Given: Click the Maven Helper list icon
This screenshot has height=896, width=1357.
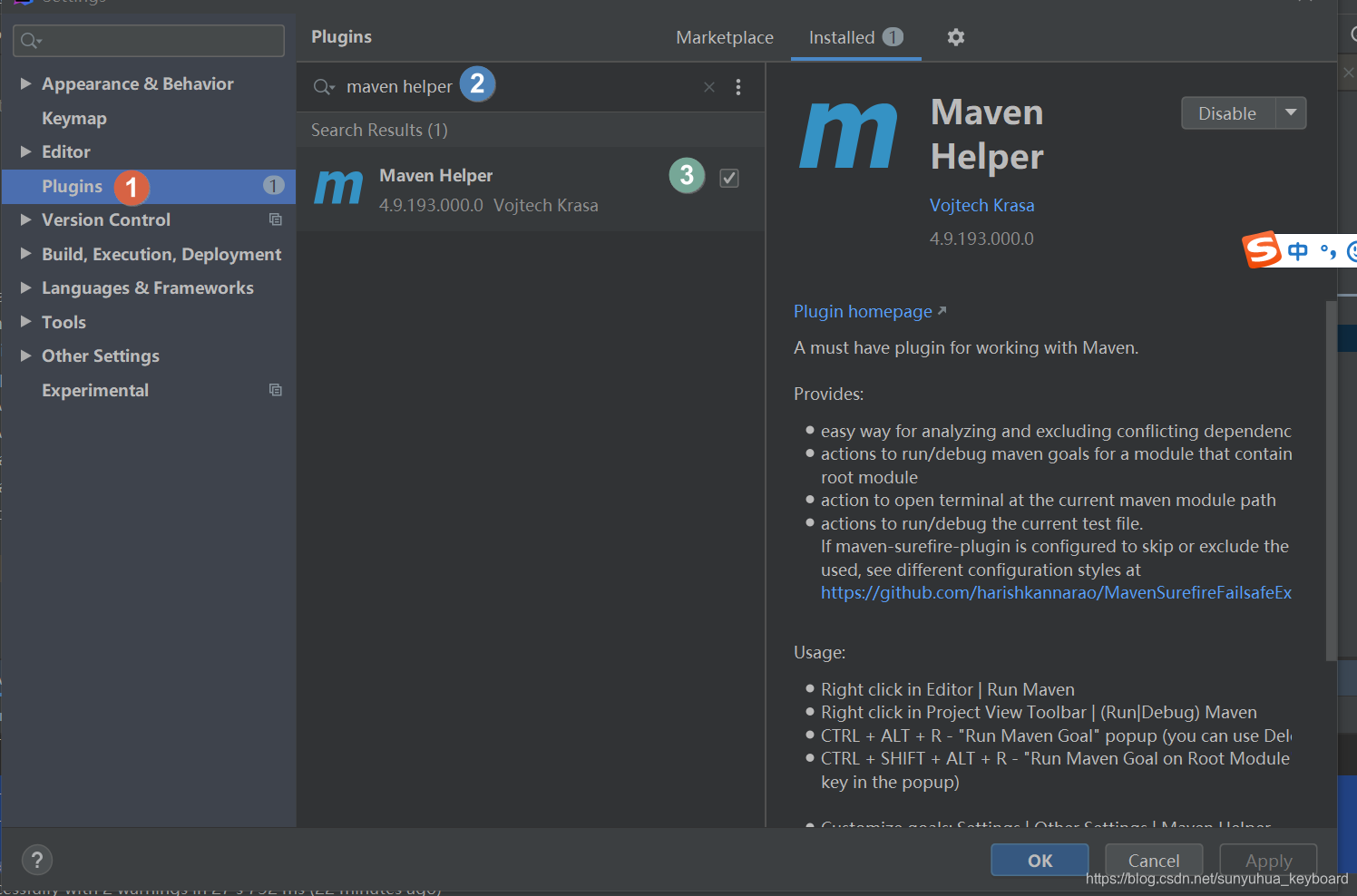Looking at the screenshot, I should coord(338,188).
